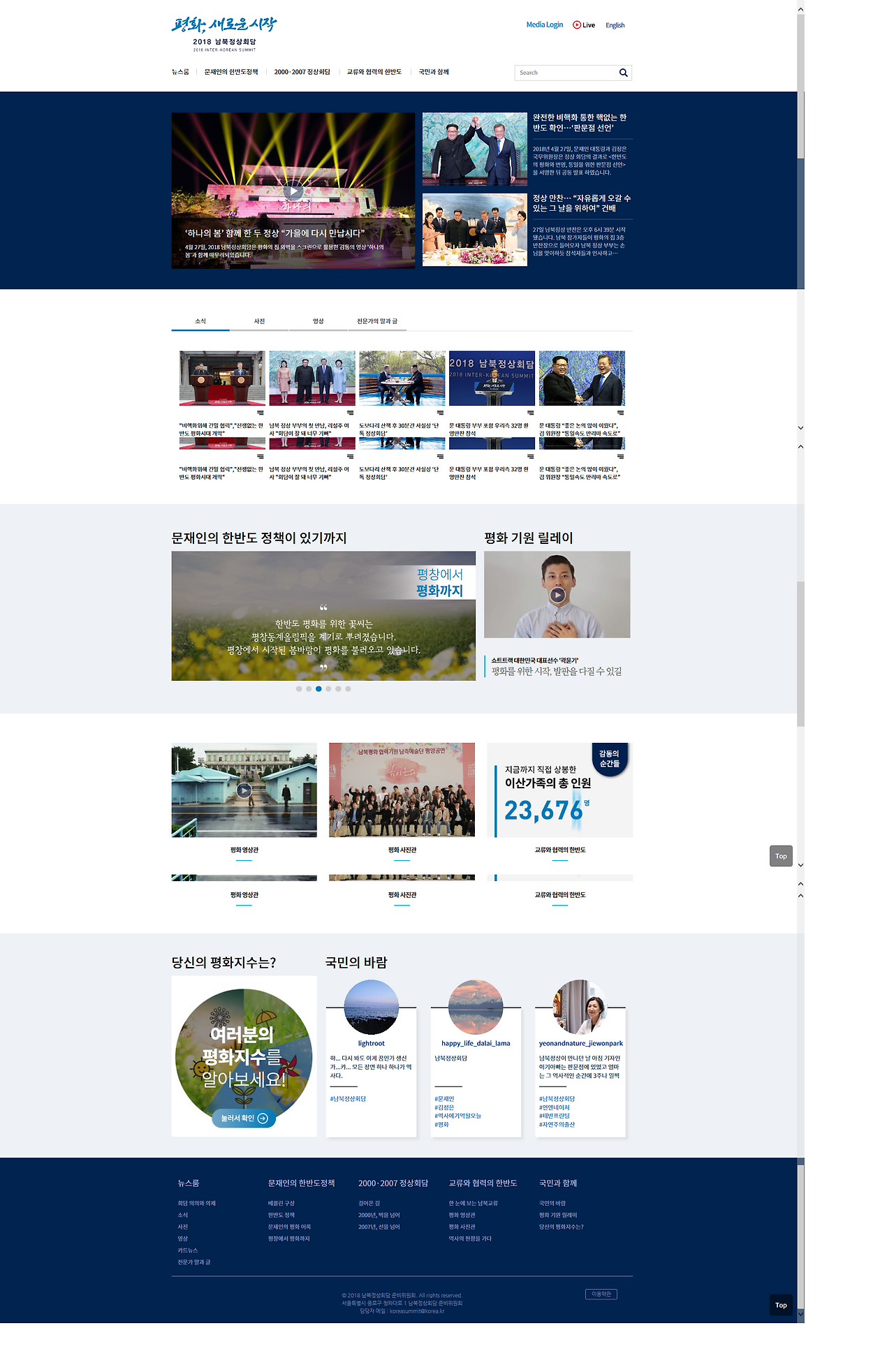The width and height of the screenshot is (894, 1372).
Task: Click the 여러분의 평화지수를 알아보세요 circle
Action: [x=244, y=1057]
